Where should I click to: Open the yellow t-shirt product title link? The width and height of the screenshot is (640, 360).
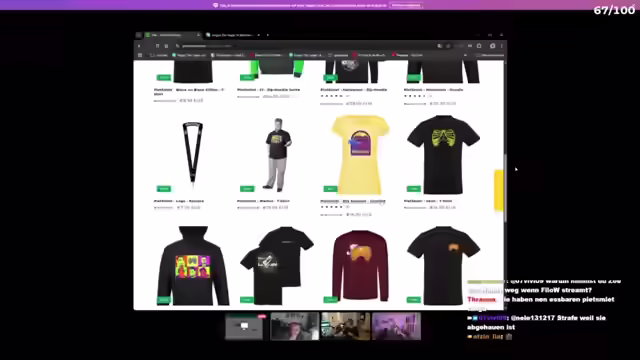pos(353,201)
